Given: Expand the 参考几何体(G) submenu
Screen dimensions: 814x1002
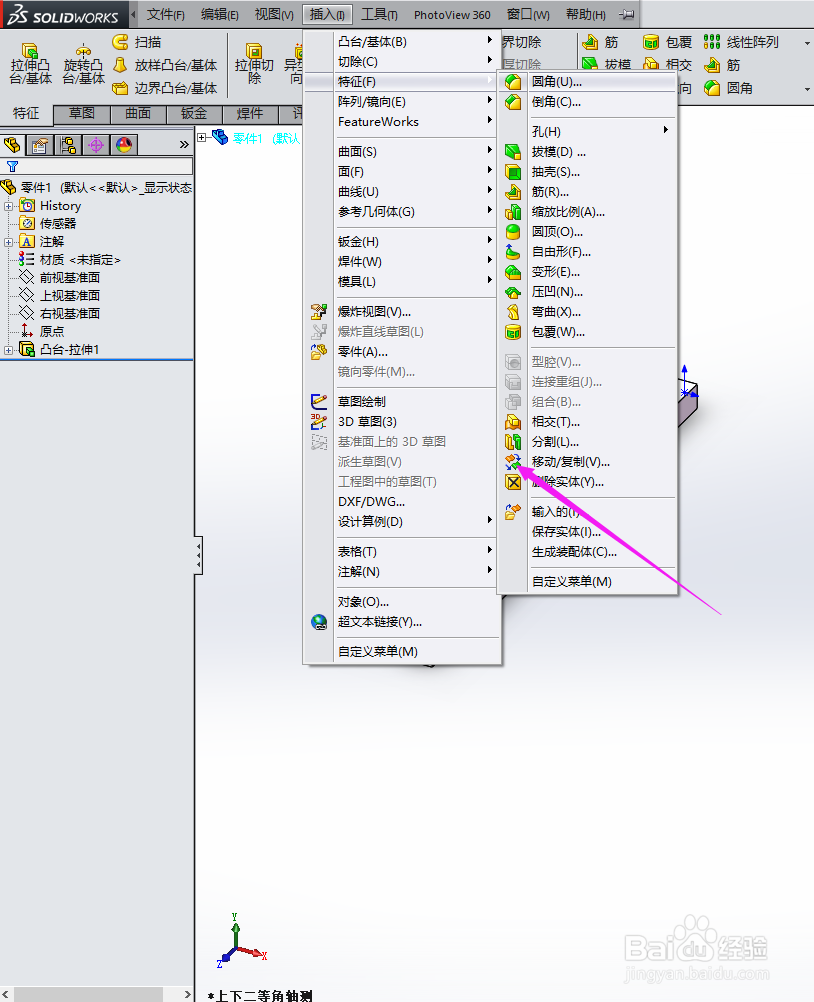Looking at the screenshot, I should point(402,212).
